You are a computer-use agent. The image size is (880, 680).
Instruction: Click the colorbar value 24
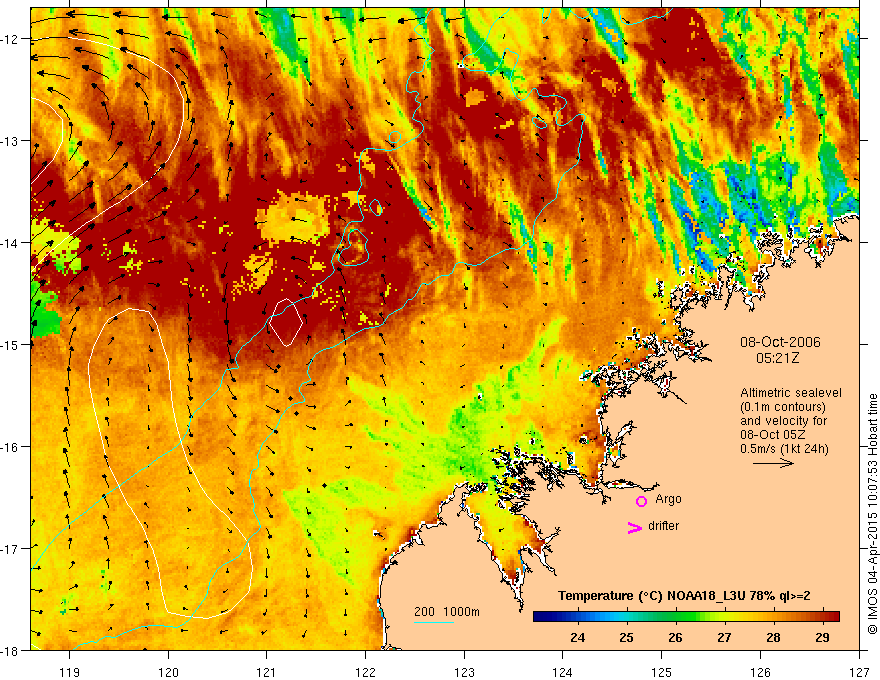click(578, 637)
